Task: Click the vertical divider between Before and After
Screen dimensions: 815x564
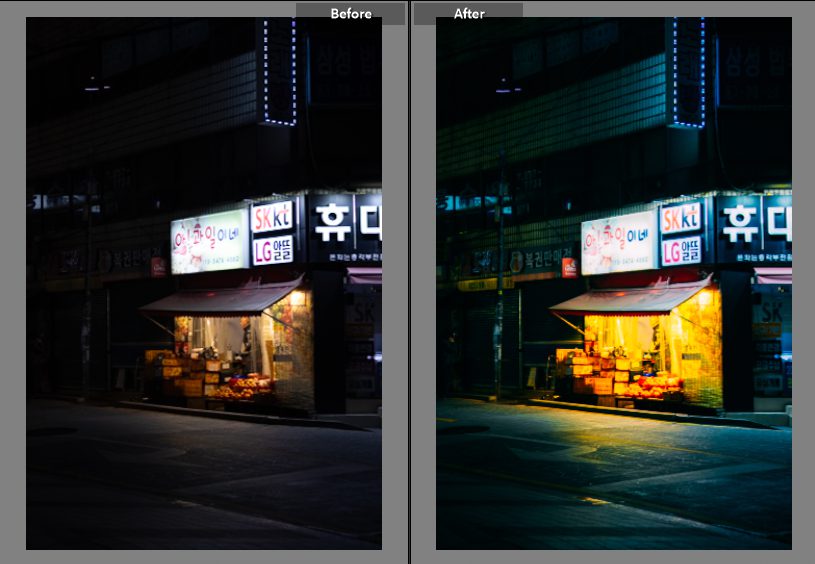Action: coord(410,282)
